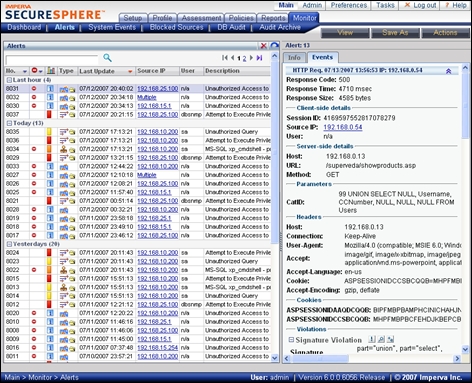The height and width of the screenshot is (383, 472).
Task: Click the Multiple source link of alert 8032
Action: coord(147,97)
